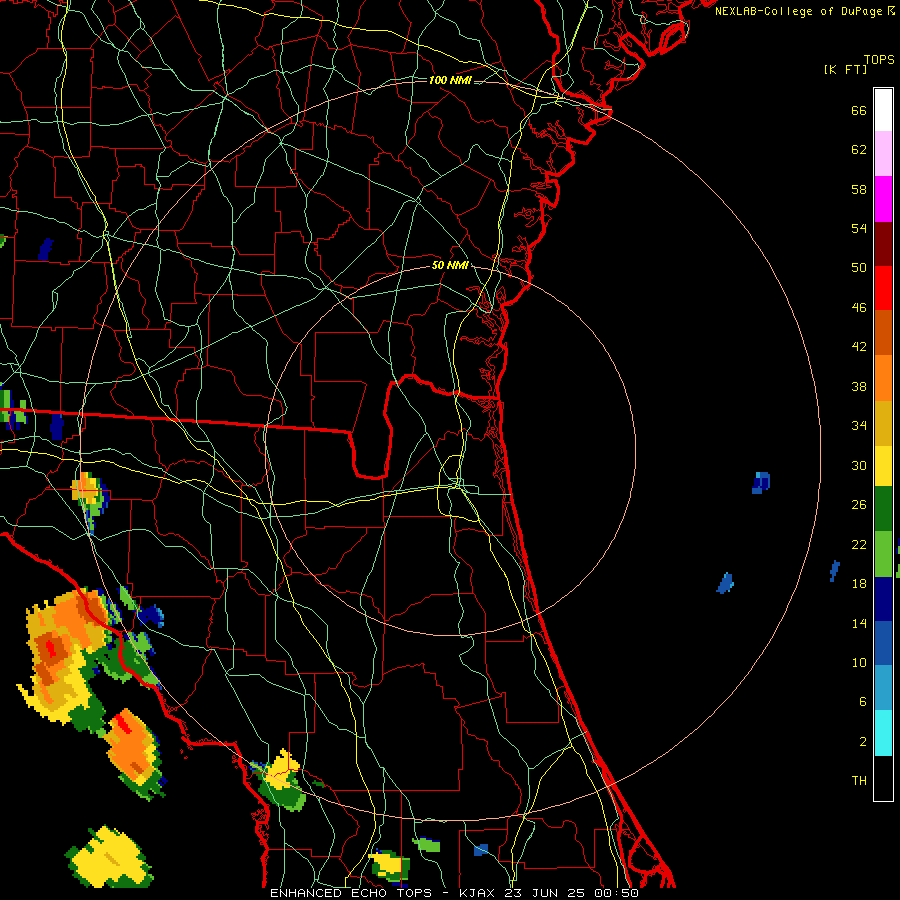Click the legend value 14
Screen dimensions: 900x900
859,623
